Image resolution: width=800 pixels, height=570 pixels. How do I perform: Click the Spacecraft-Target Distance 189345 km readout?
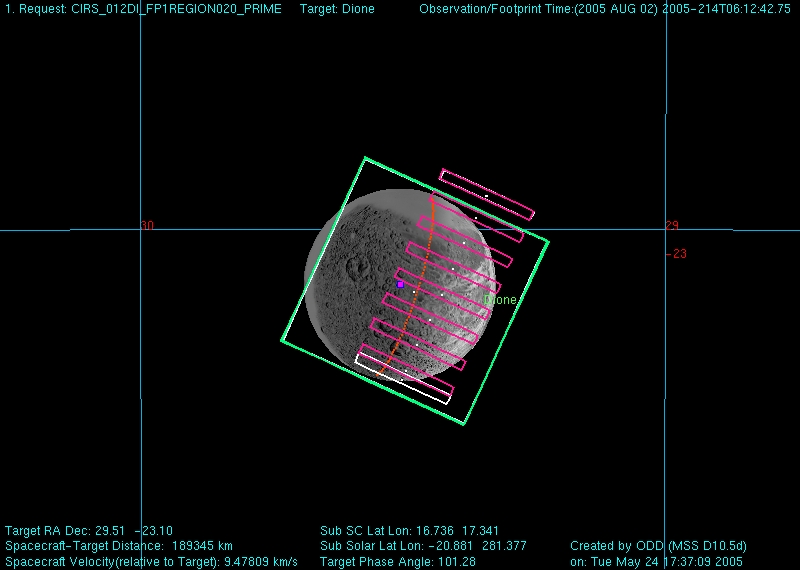pyautogui.click(x=119, y=546)
